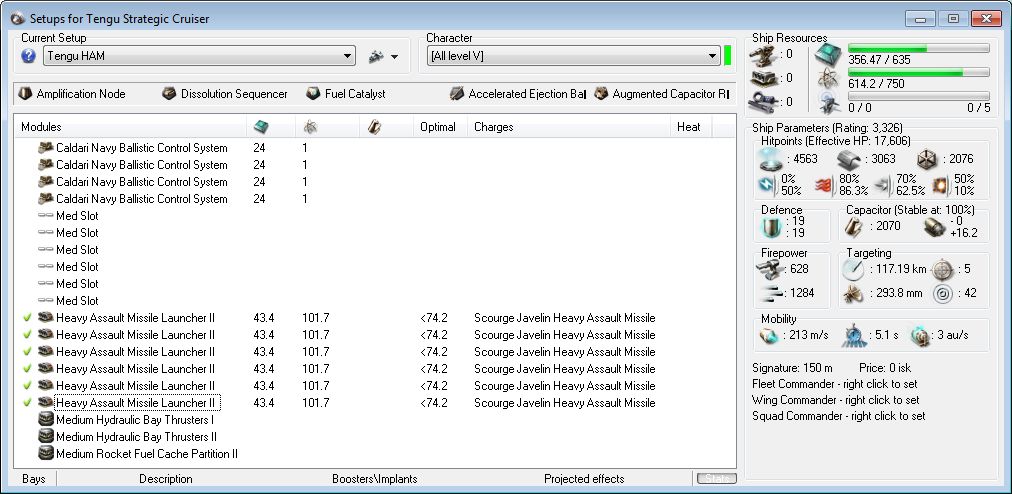This screenshot has height=494, width=1012.
Task: Click the CPU icon beside 356.47 / 635
Action: [x=828, y=55]
